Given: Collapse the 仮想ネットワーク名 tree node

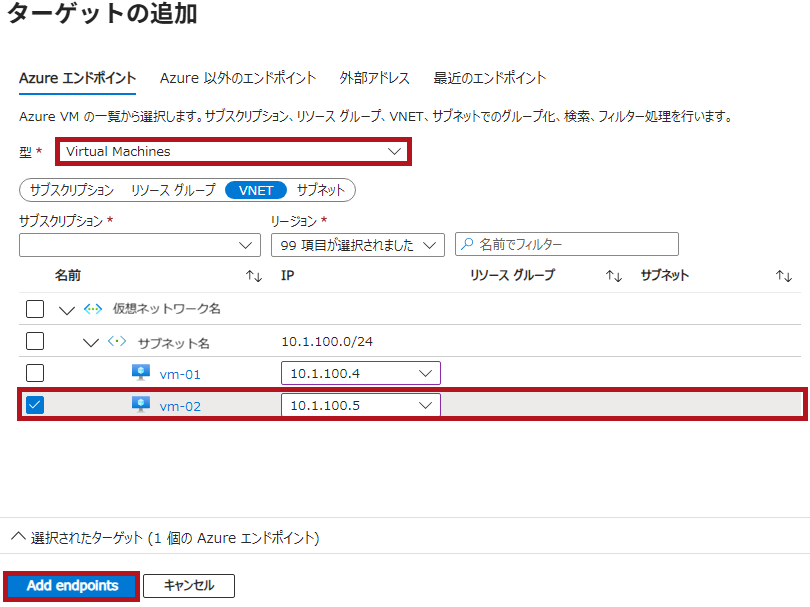Looking at the screenshot, I should coord(67,310).
